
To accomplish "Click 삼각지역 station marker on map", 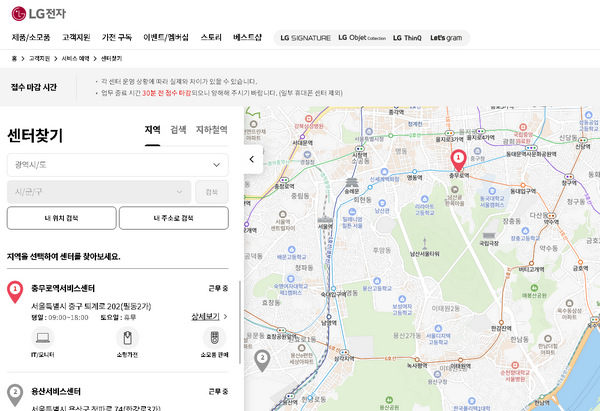I will (x=344, y=352).
